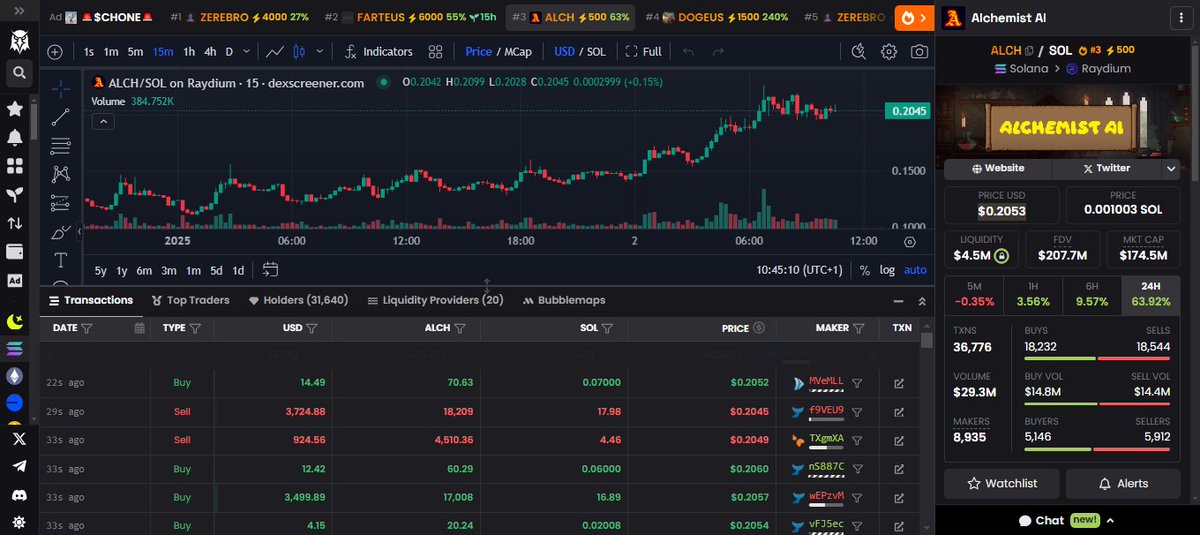Open the time interval dropdown arrow
The image size is (1200, 535).
tap(246, 51)
